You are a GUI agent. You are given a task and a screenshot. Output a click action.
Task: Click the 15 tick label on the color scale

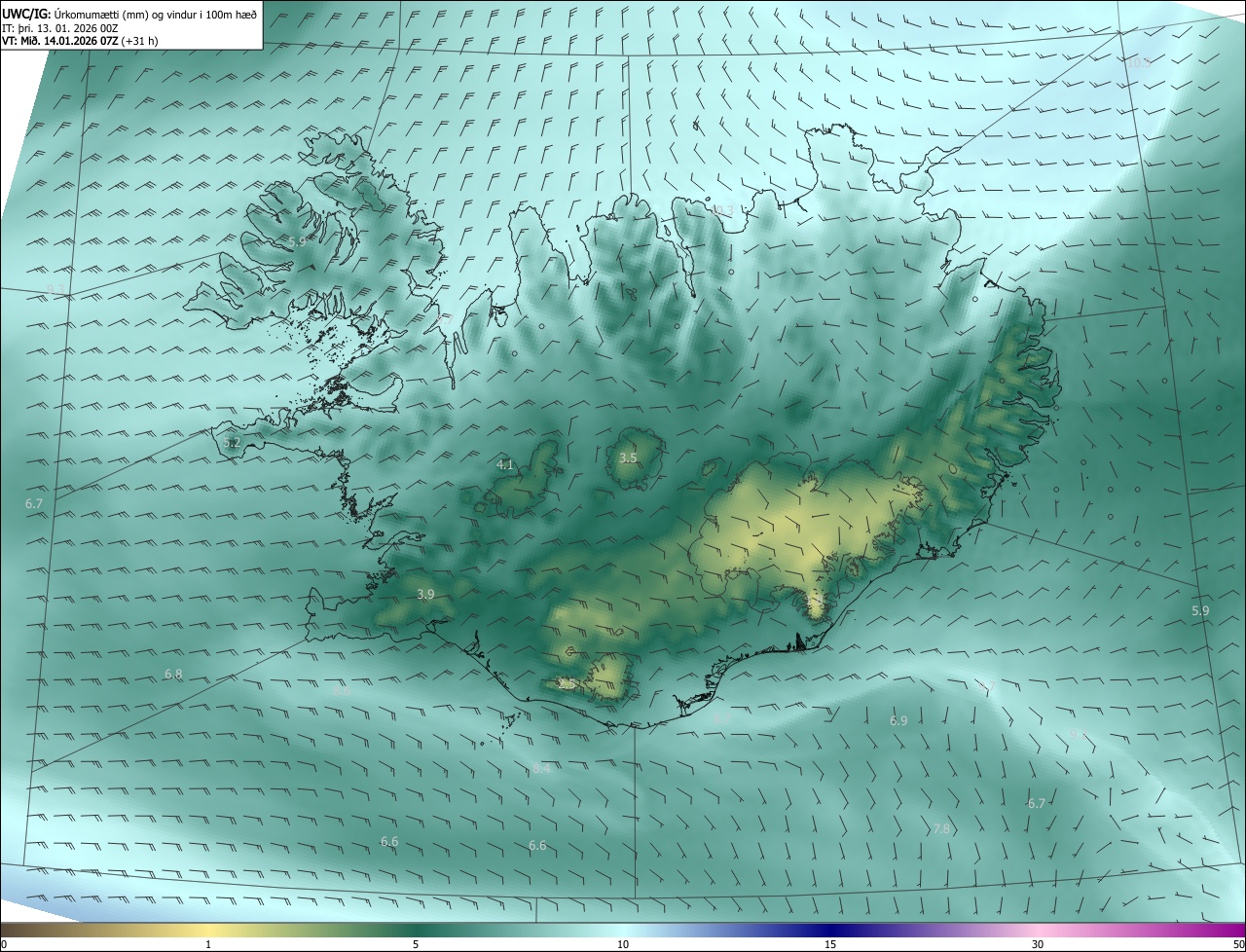click(830, 944)
